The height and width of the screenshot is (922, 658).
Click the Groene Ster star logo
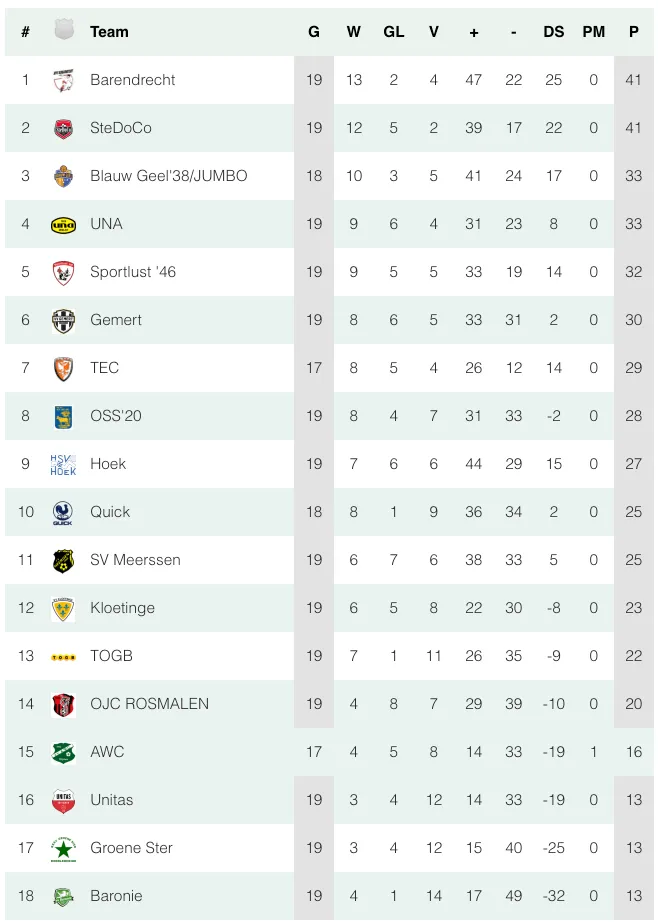coord(63,848)
